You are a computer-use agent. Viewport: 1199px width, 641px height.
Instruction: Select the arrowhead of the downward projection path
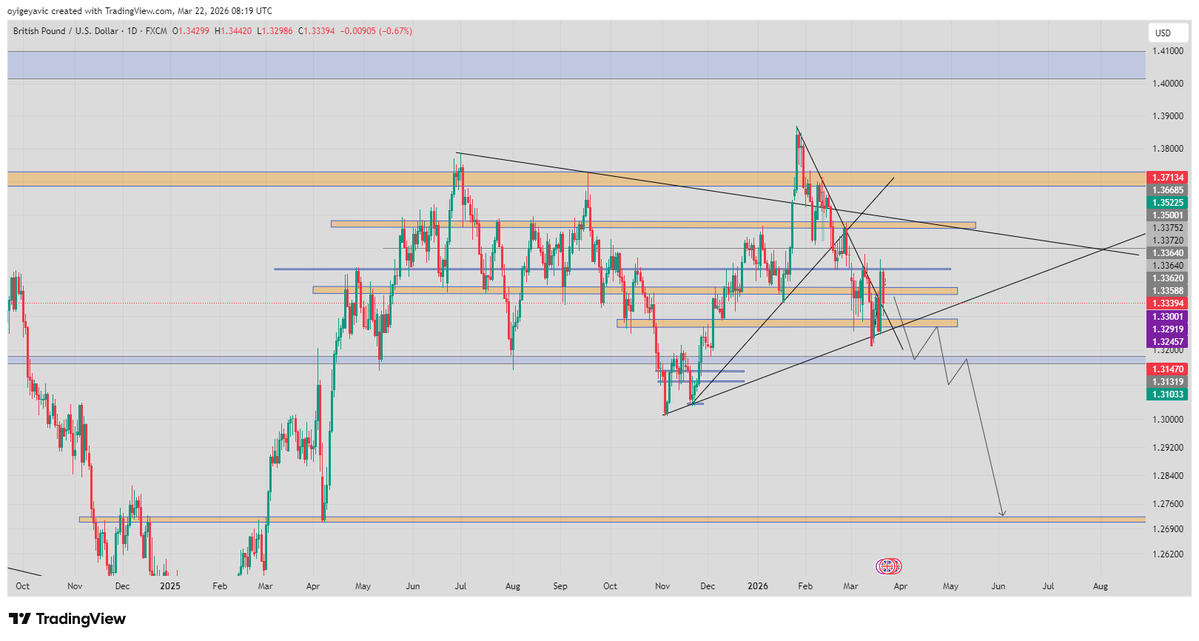tap(1002, 512)
